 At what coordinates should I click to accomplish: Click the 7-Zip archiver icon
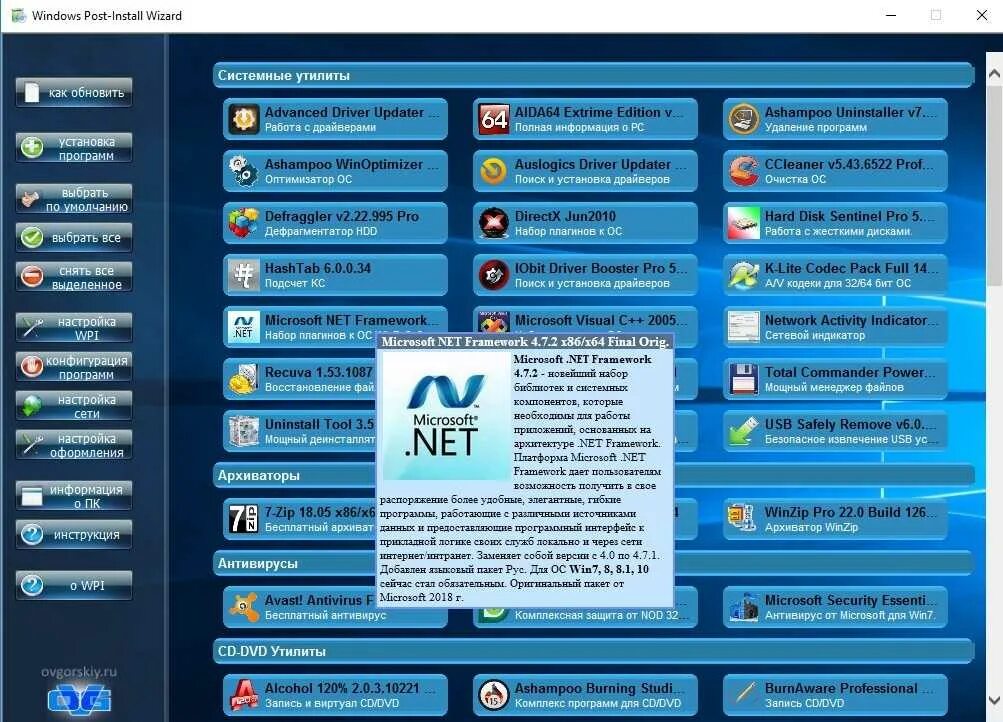pyautogui.click(x=244, y=519)
